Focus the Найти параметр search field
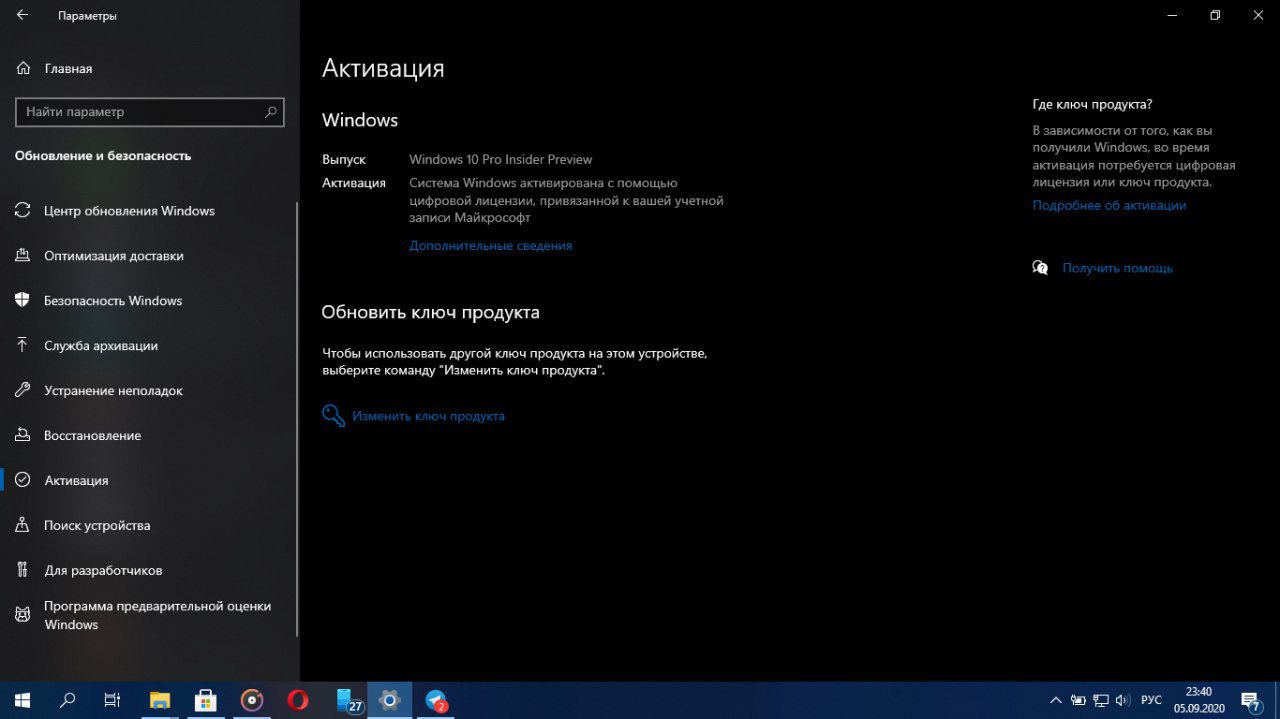The width and height of the screenshot is (1280, 719). tap(150, 112)
